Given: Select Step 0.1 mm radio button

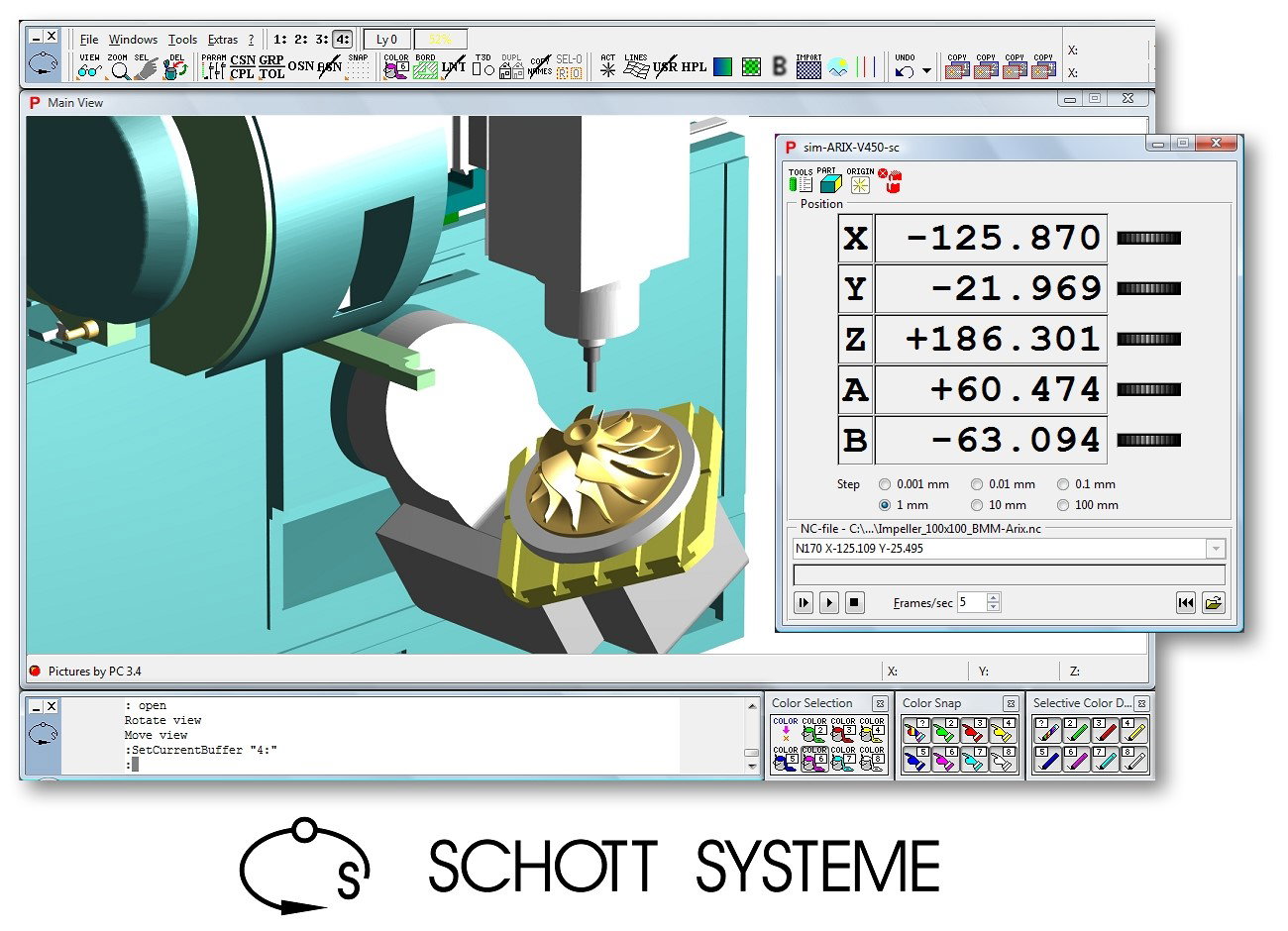Looking at the screenshot, I should click(x=1063, y=484).
